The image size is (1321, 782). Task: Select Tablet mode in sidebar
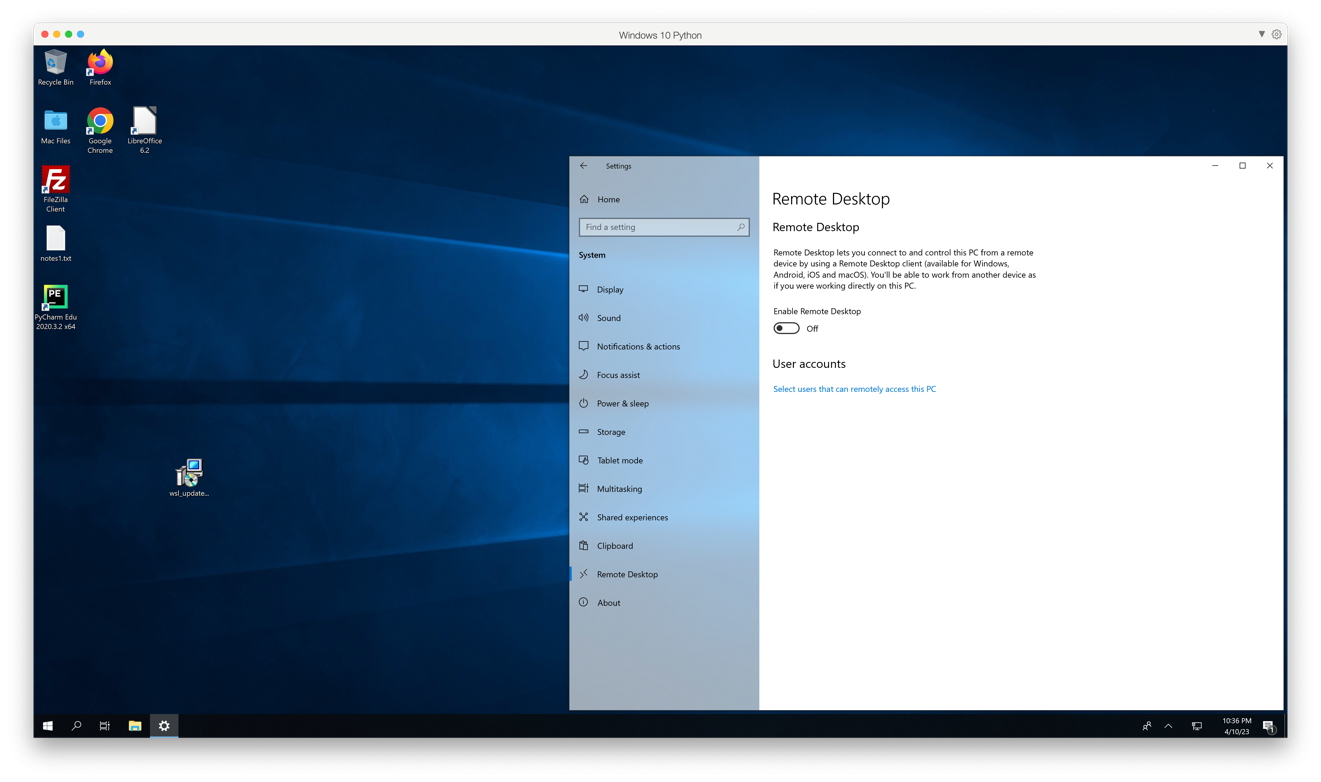coord(664,460)
